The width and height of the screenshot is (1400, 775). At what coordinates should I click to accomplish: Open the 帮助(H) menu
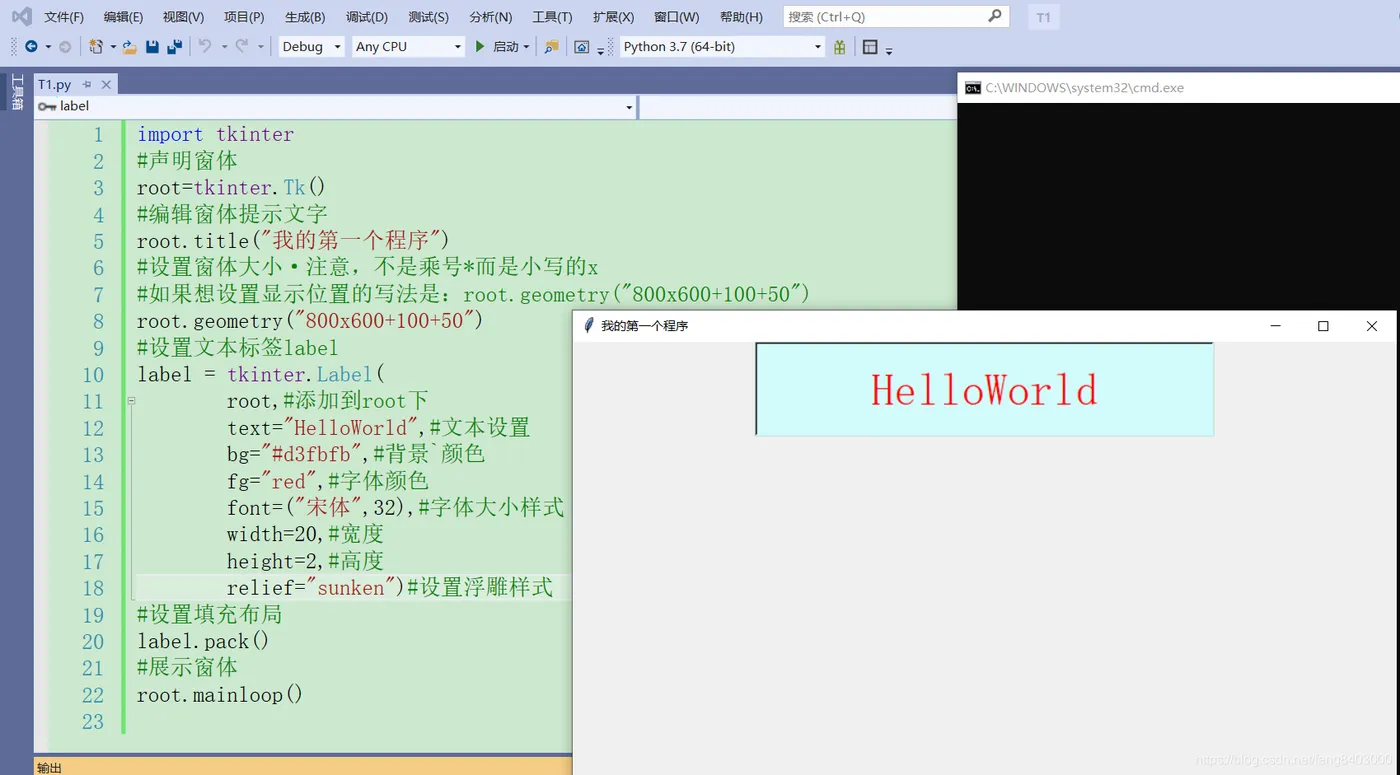(x=741, y=17)
